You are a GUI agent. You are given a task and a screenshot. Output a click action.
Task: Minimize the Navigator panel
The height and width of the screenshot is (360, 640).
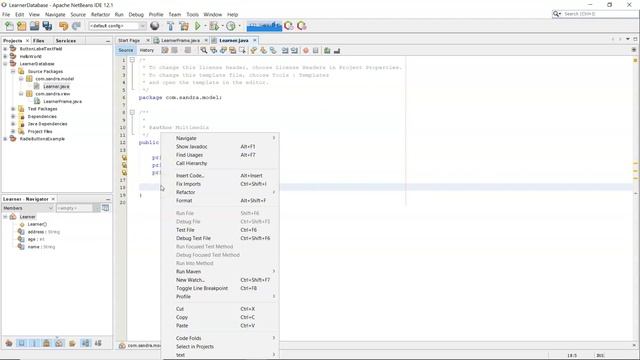(108, 199)
